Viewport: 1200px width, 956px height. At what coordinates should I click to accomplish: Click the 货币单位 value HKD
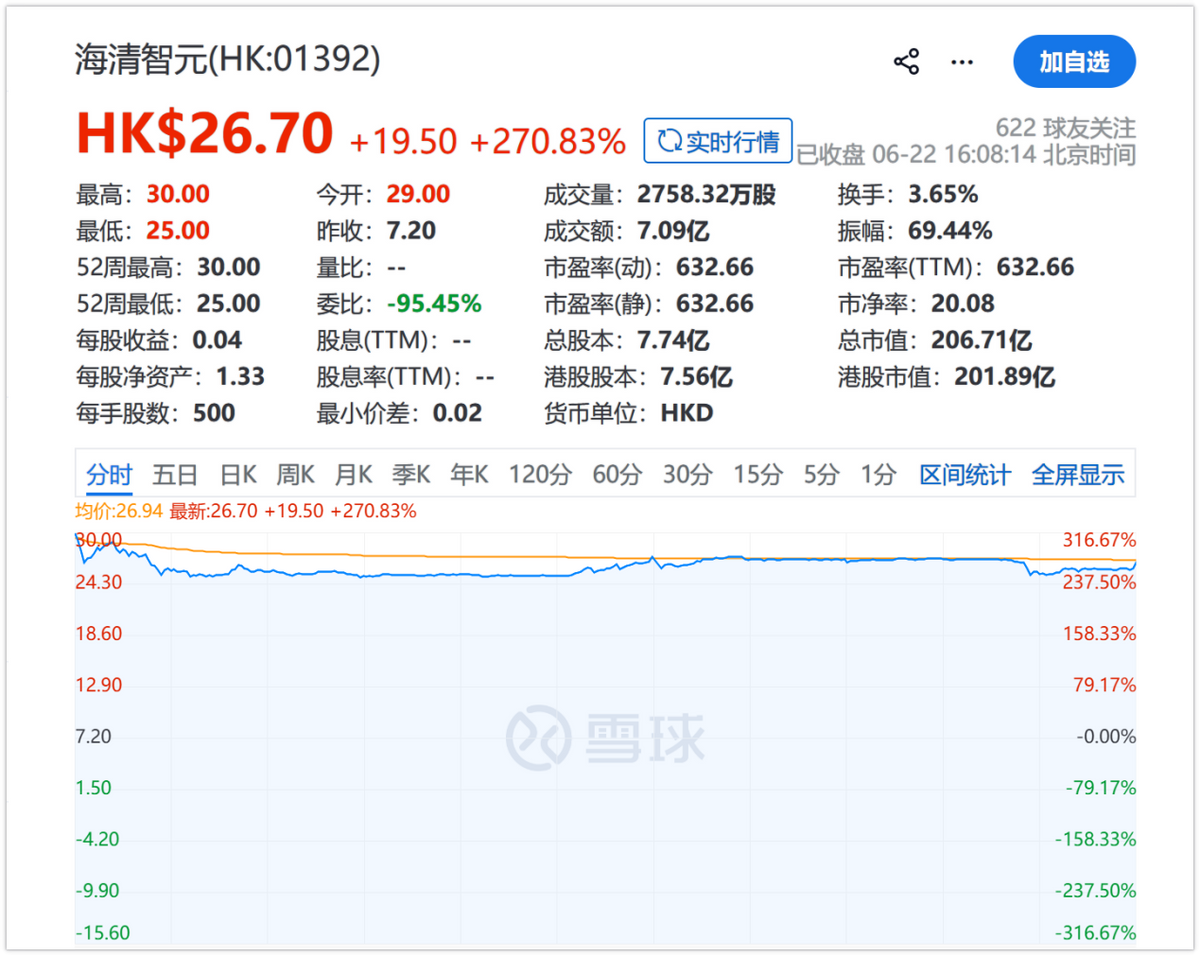(x=687, y=413)
